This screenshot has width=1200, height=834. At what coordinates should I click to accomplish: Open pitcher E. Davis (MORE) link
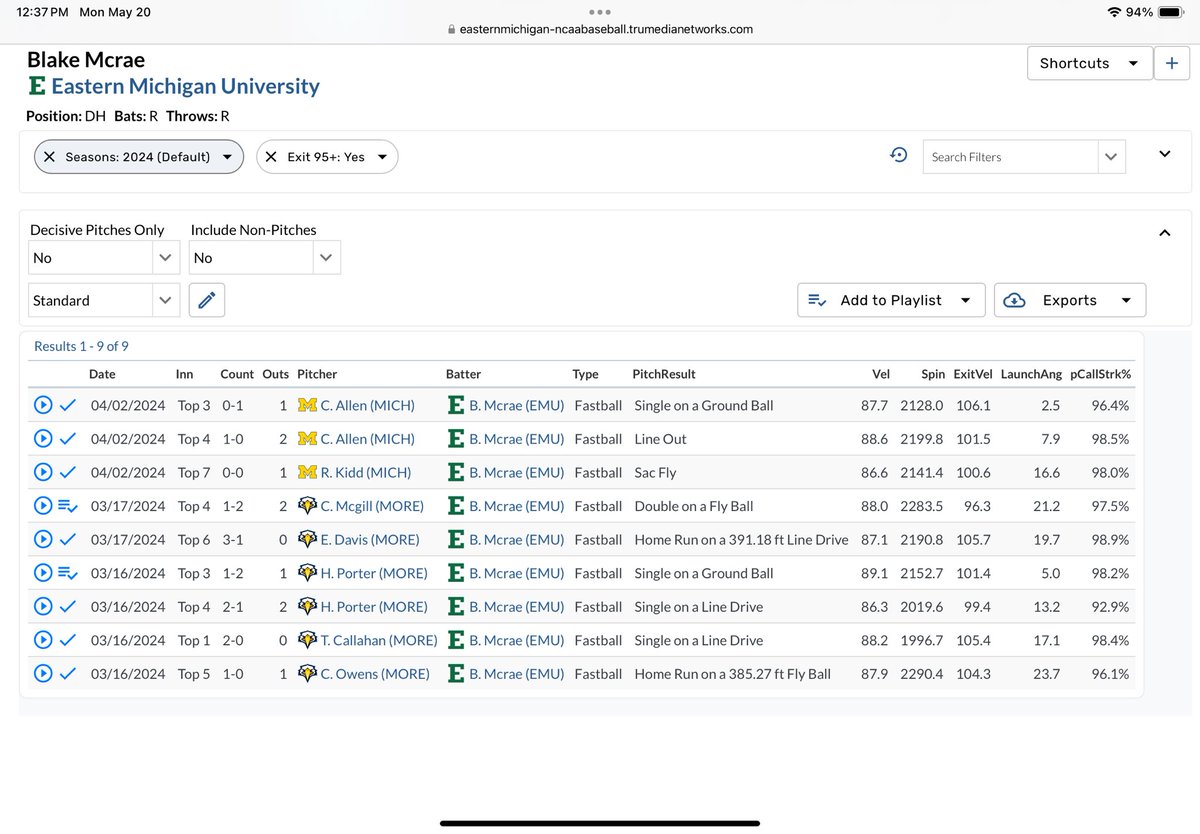click(x=370, y=539)
